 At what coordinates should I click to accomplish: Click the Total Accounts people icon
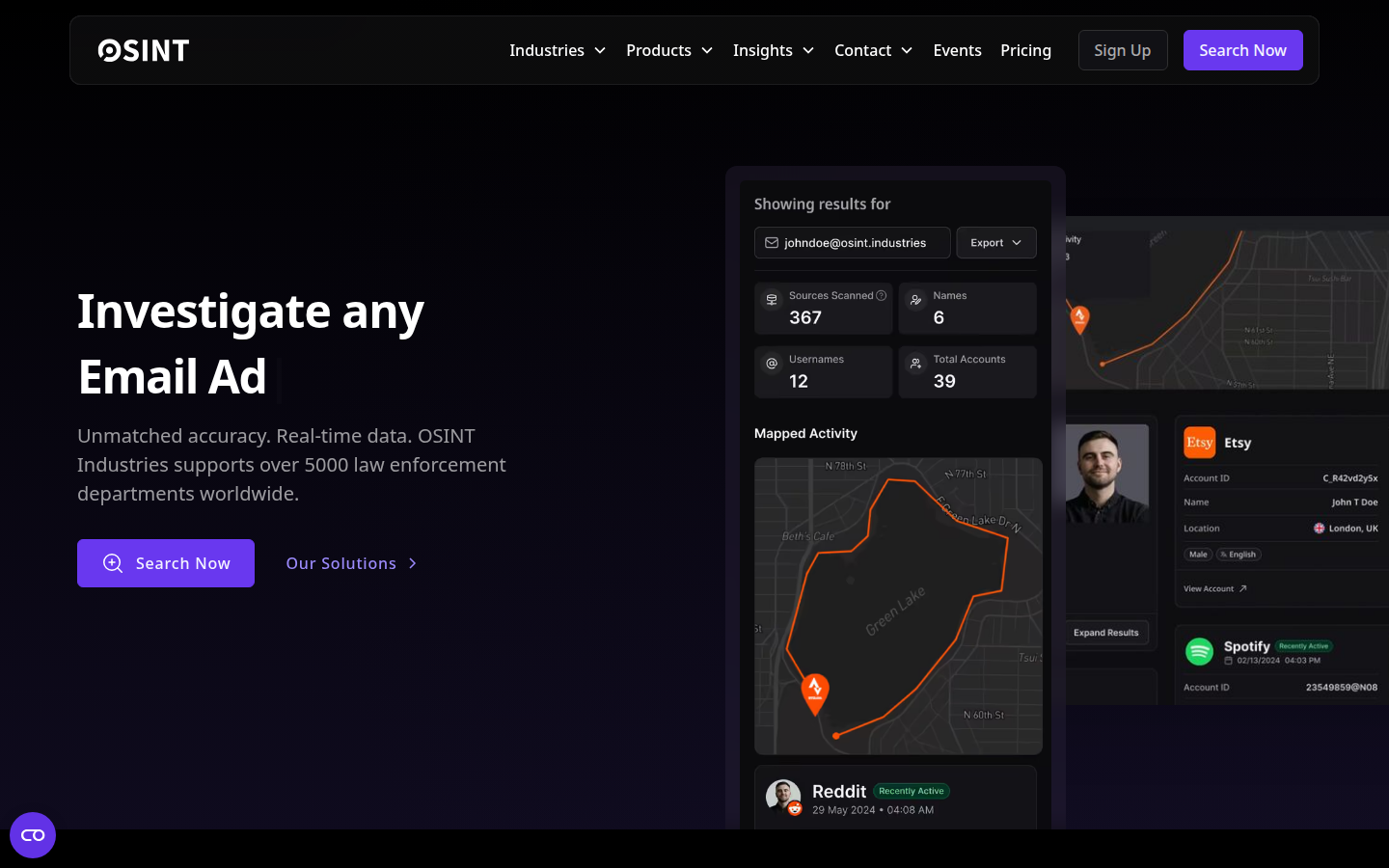point(916,364)
